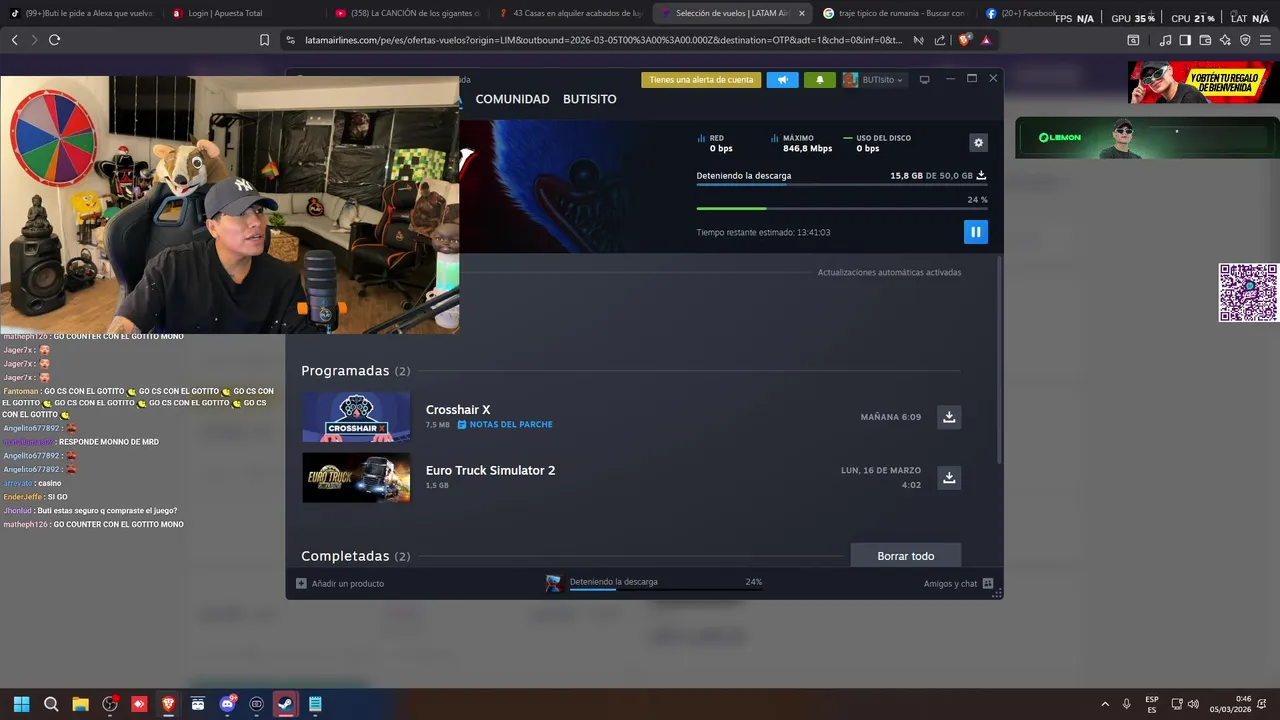
Task: Open the BUTIsito account dropdown
Action: 874,80
